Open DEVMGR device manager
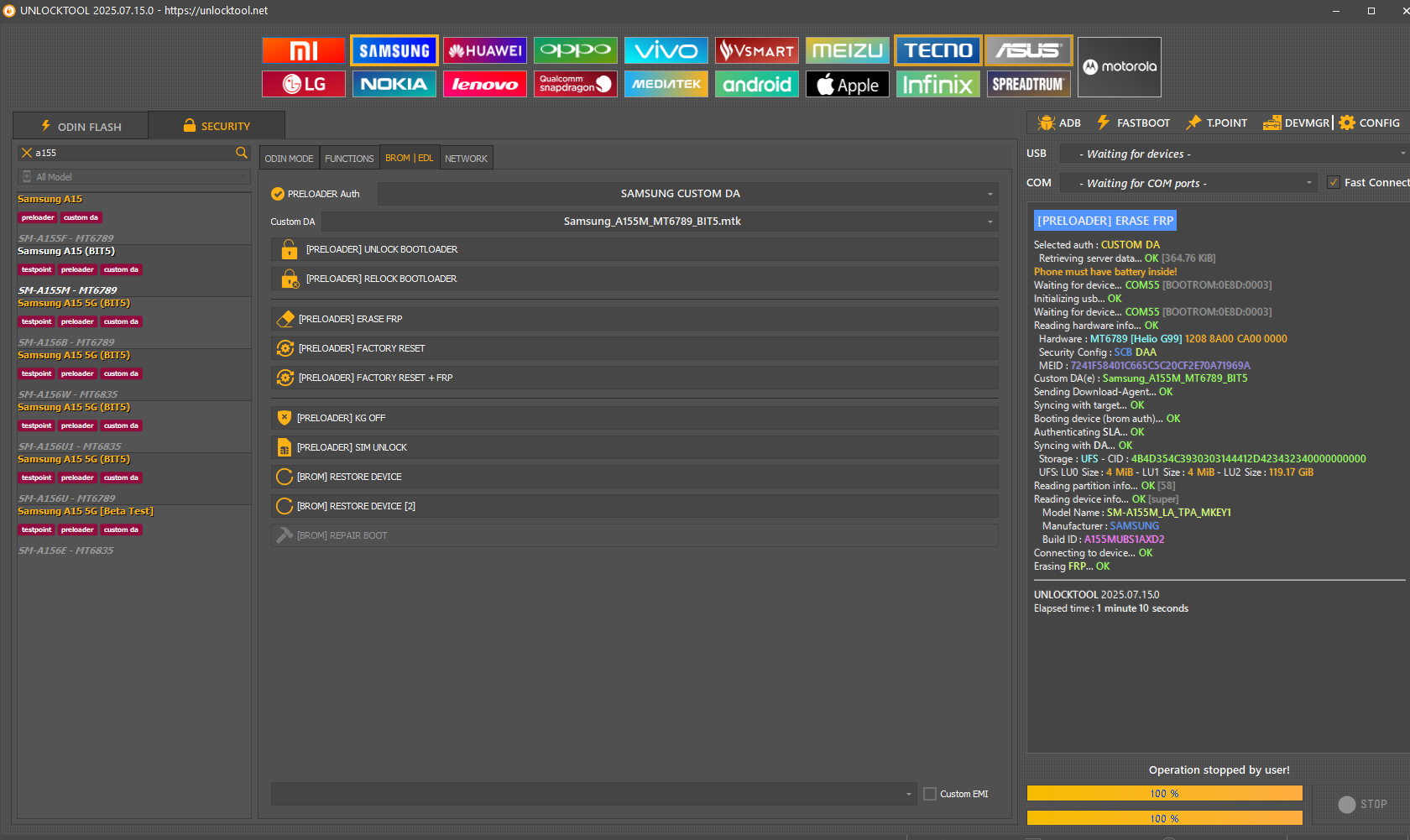 point(1297,123)
